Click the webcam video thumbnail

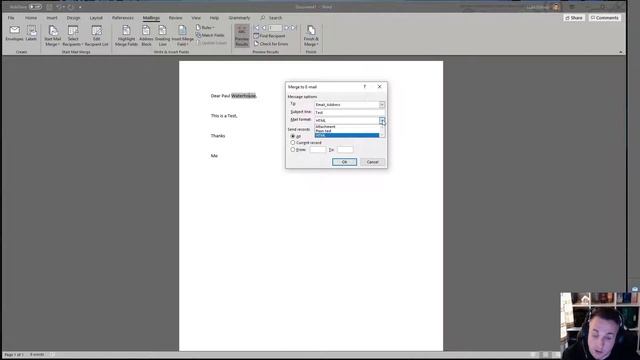tap(600, 326)
